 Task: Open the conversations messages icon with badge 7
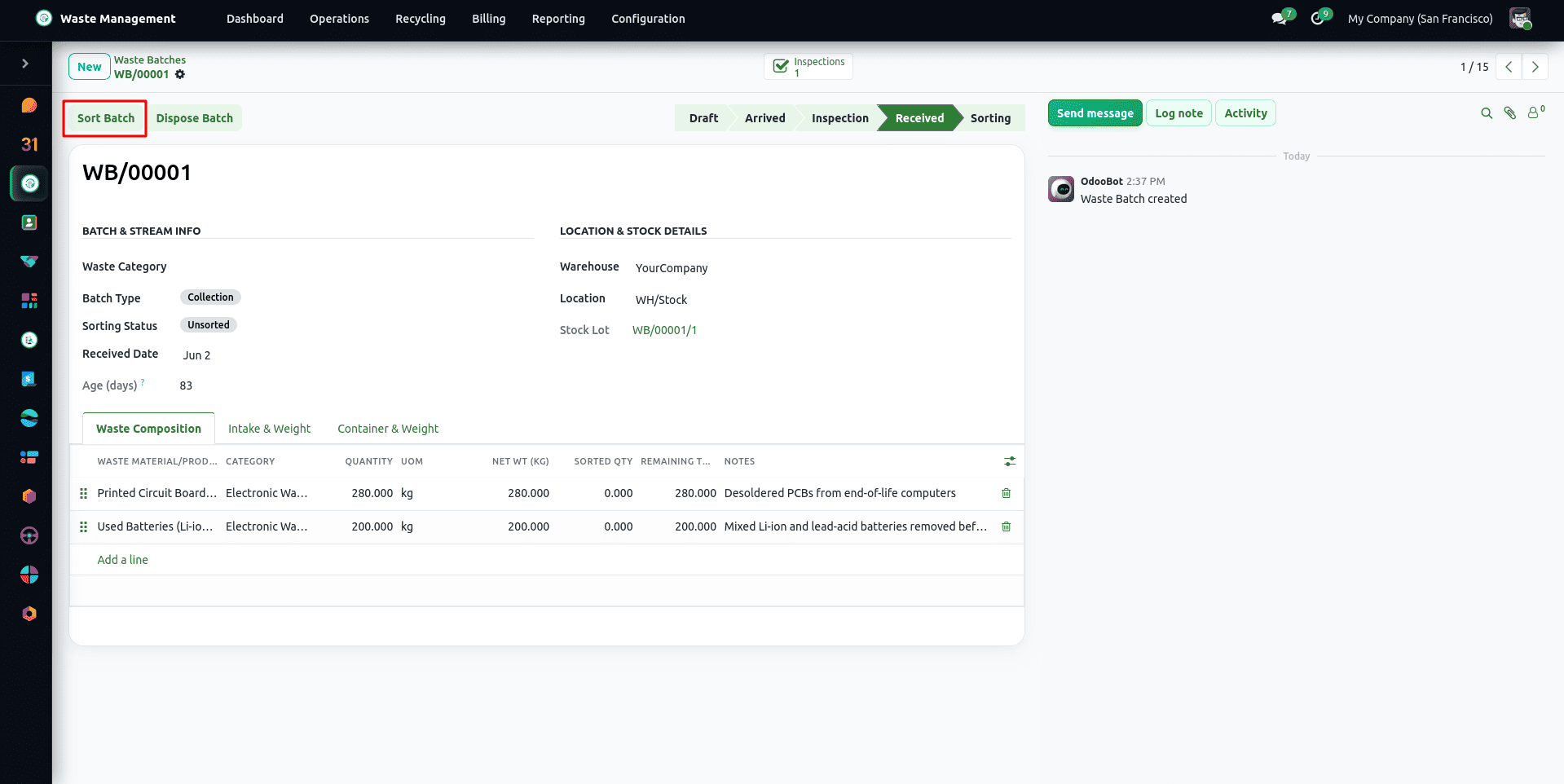(x=1280, y=19)
